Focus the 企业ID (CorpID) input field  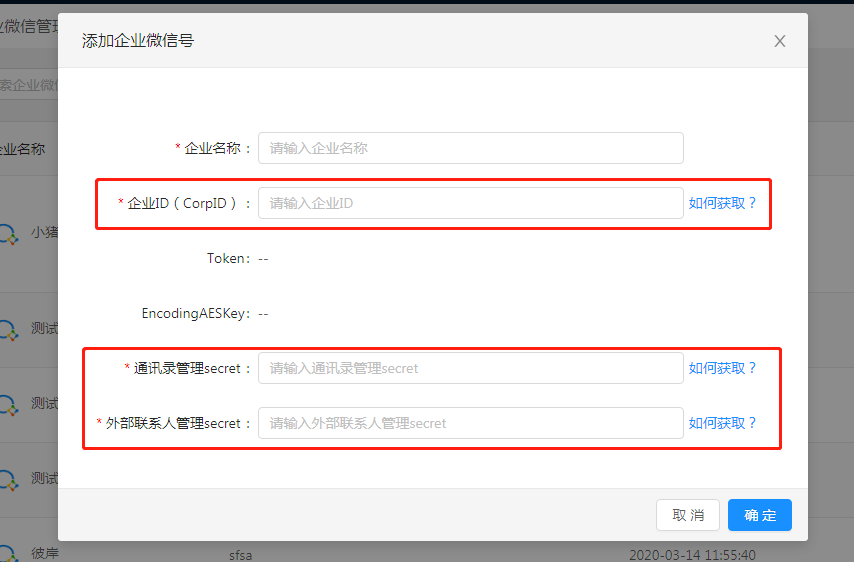[471, 203]
